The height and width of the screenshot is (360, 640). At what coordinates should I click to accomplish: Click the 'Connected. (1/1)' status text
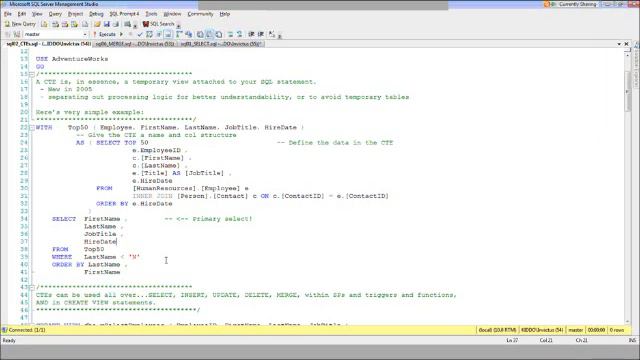coord(27,330)
